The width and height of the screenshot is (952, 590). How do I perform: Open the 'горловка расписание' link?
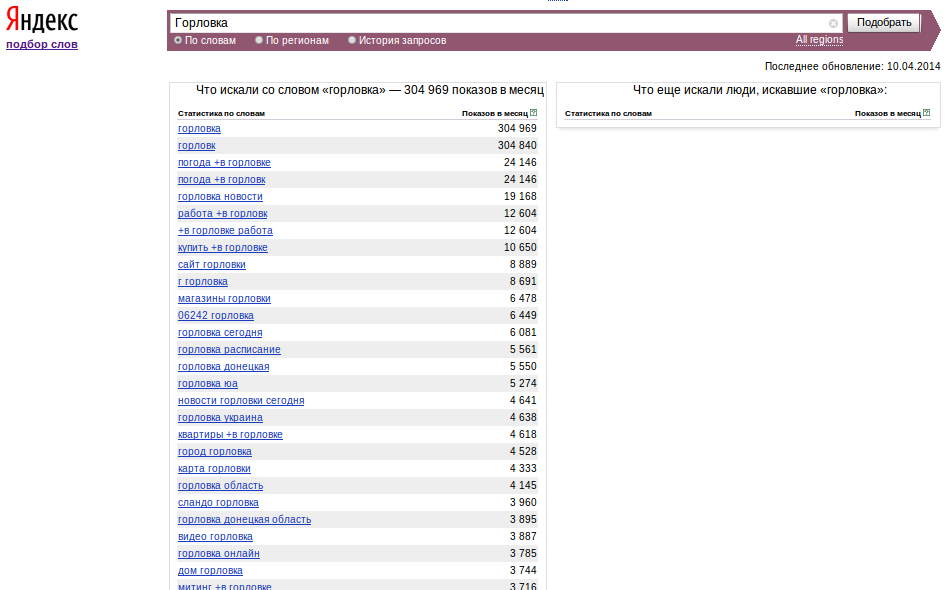229,350
